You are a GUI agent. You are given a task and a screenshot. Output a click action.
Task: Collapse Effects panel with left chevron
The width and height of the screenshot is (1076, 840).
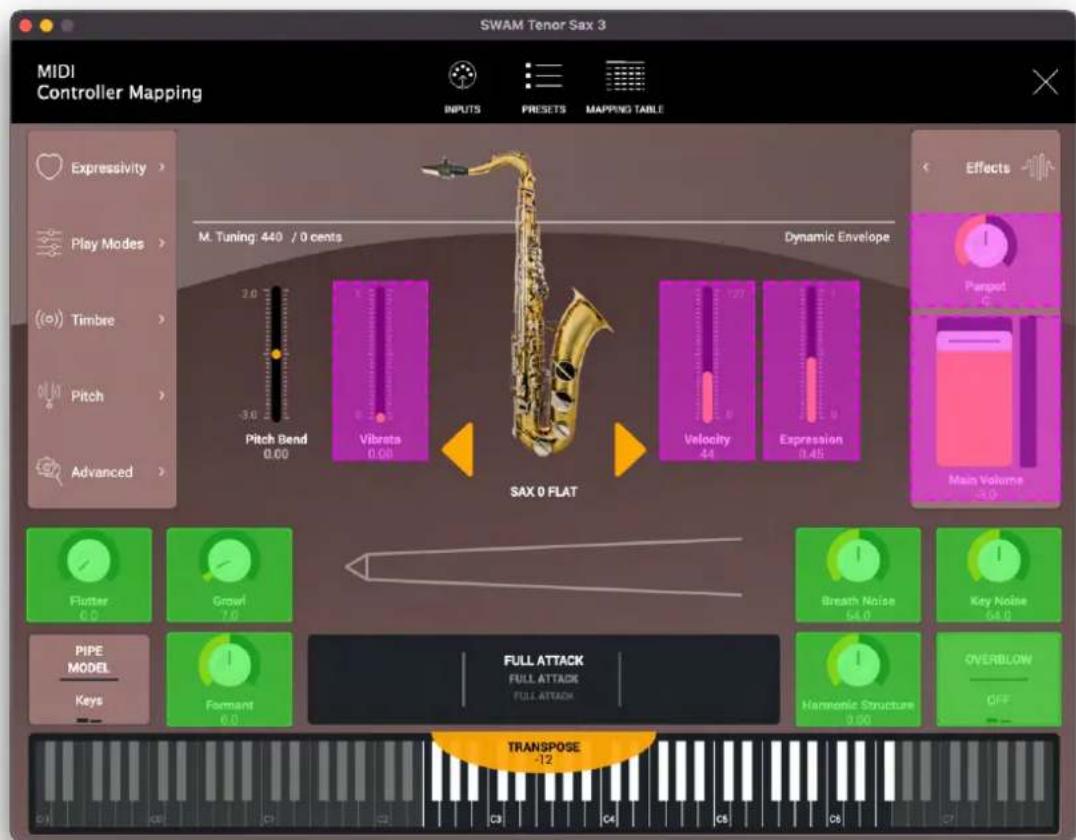[926, 167]
